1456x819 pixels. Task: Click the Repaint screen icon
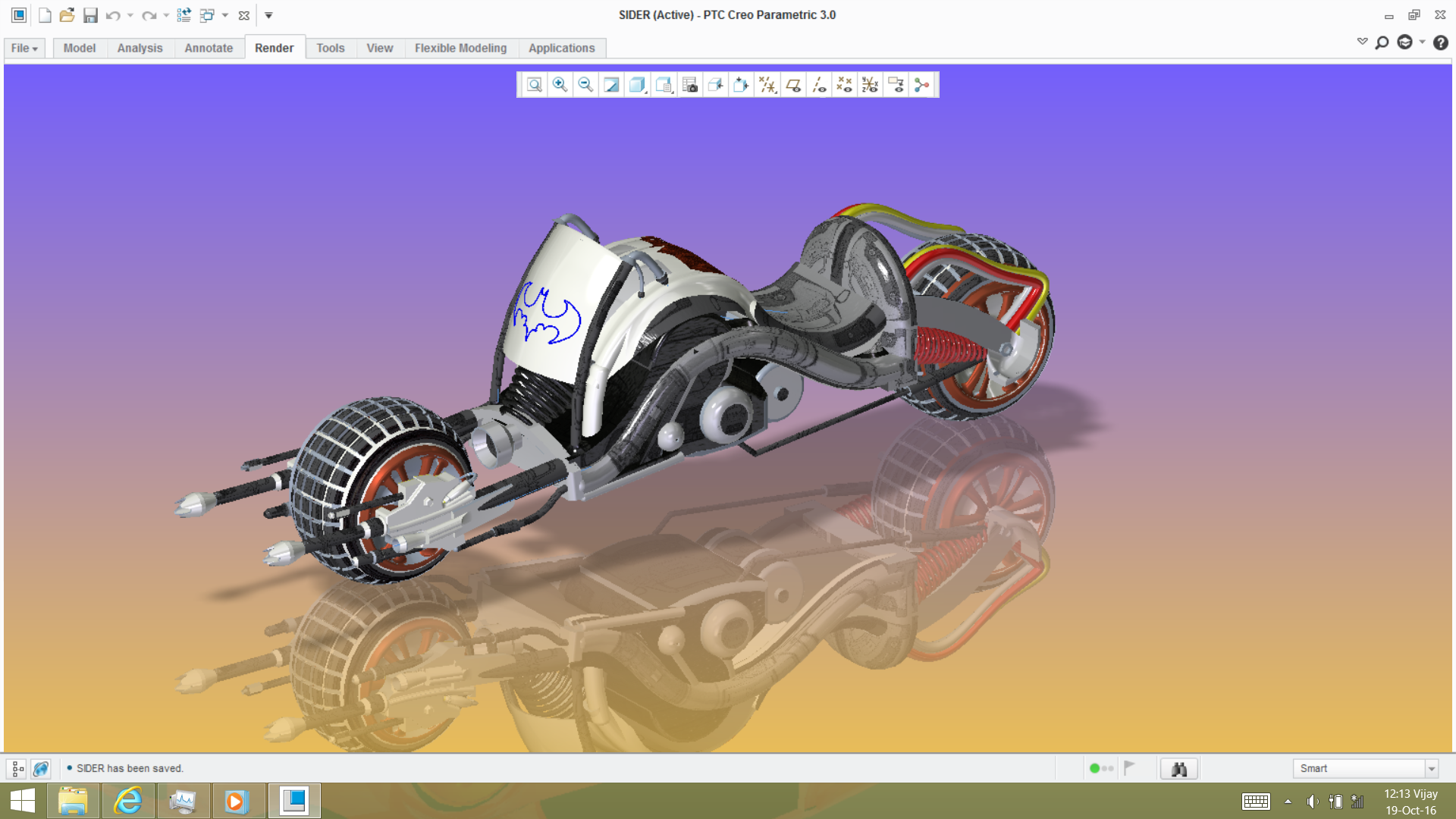point(611,85)
